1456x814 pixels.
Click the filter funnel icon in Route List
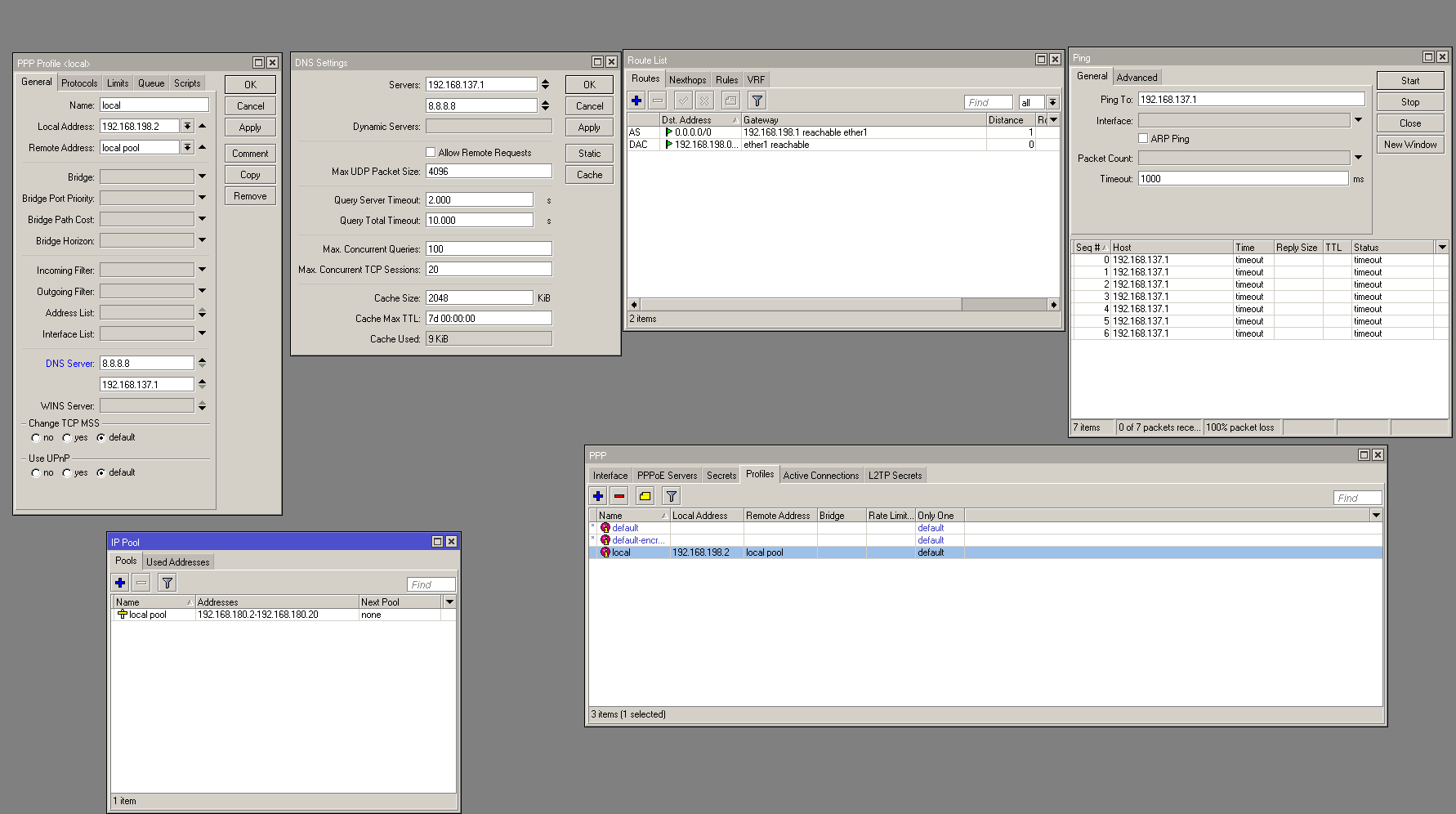coord(757,101)
